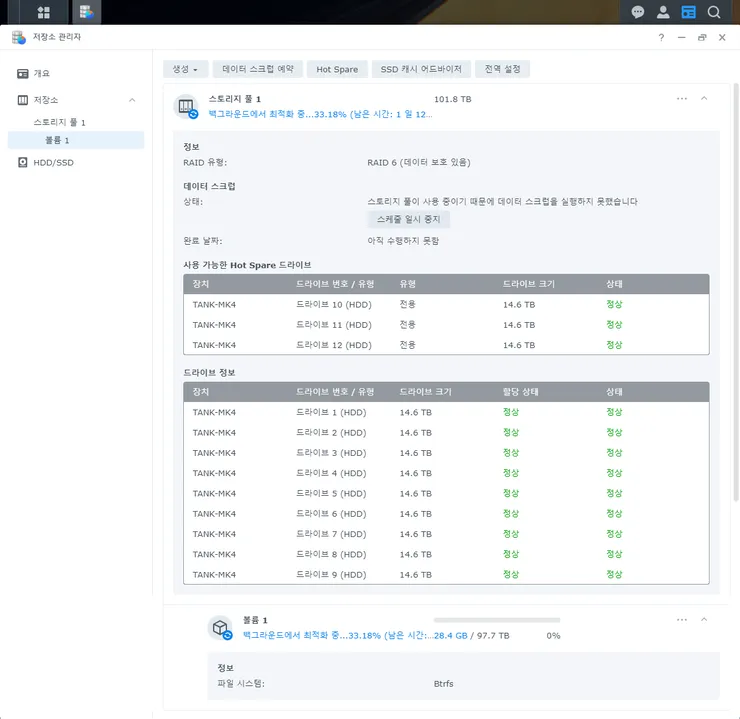Open HDD/SSD section in sidebar
The image size is (740, 719).
pos(76,162)
